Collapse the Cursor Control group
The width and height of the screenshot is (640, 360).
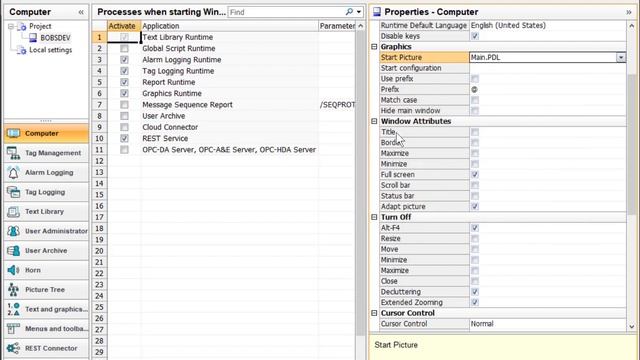click(374, 313)
